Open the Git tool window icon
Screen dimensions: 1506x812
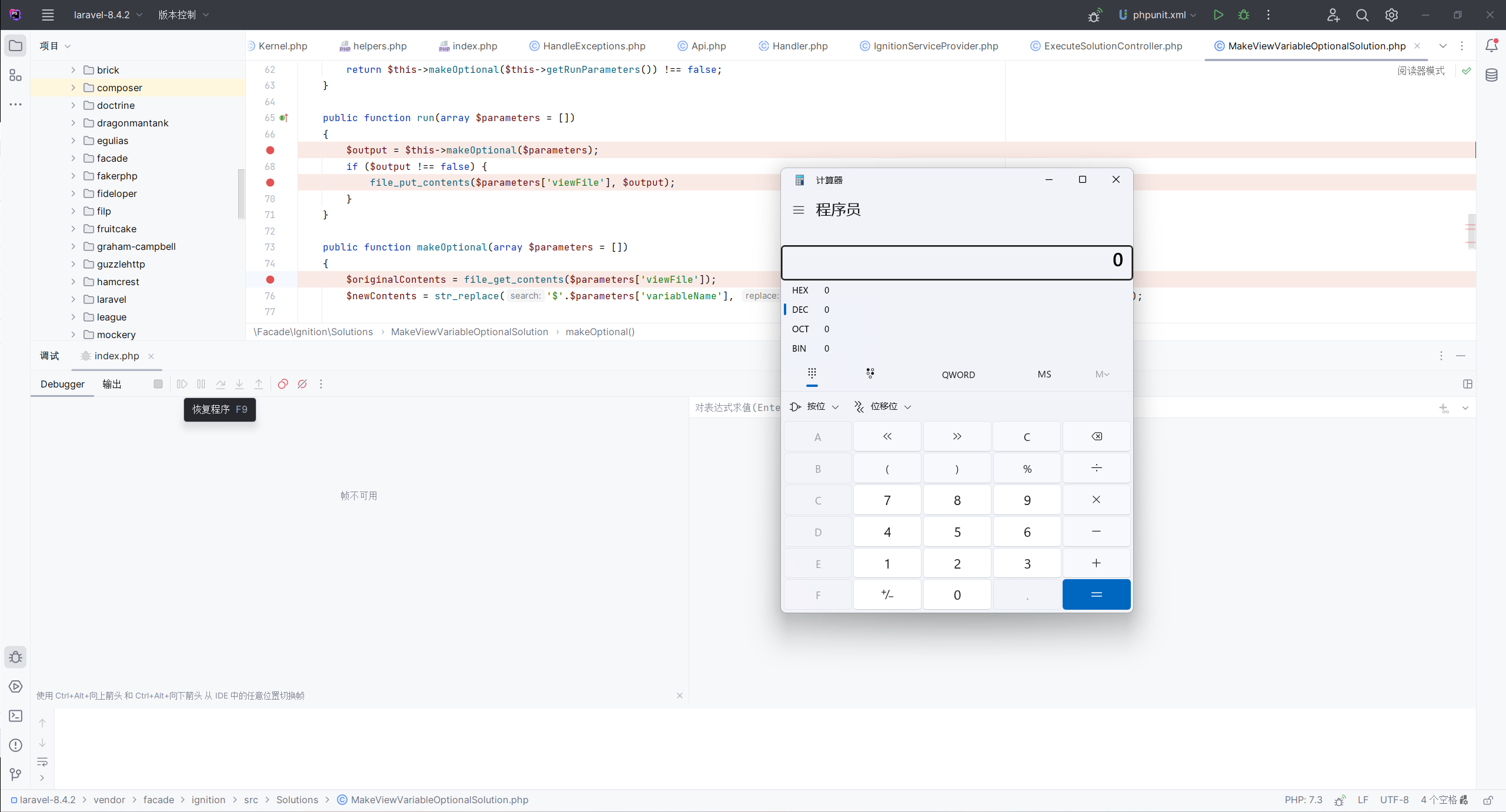pos(16,774)
